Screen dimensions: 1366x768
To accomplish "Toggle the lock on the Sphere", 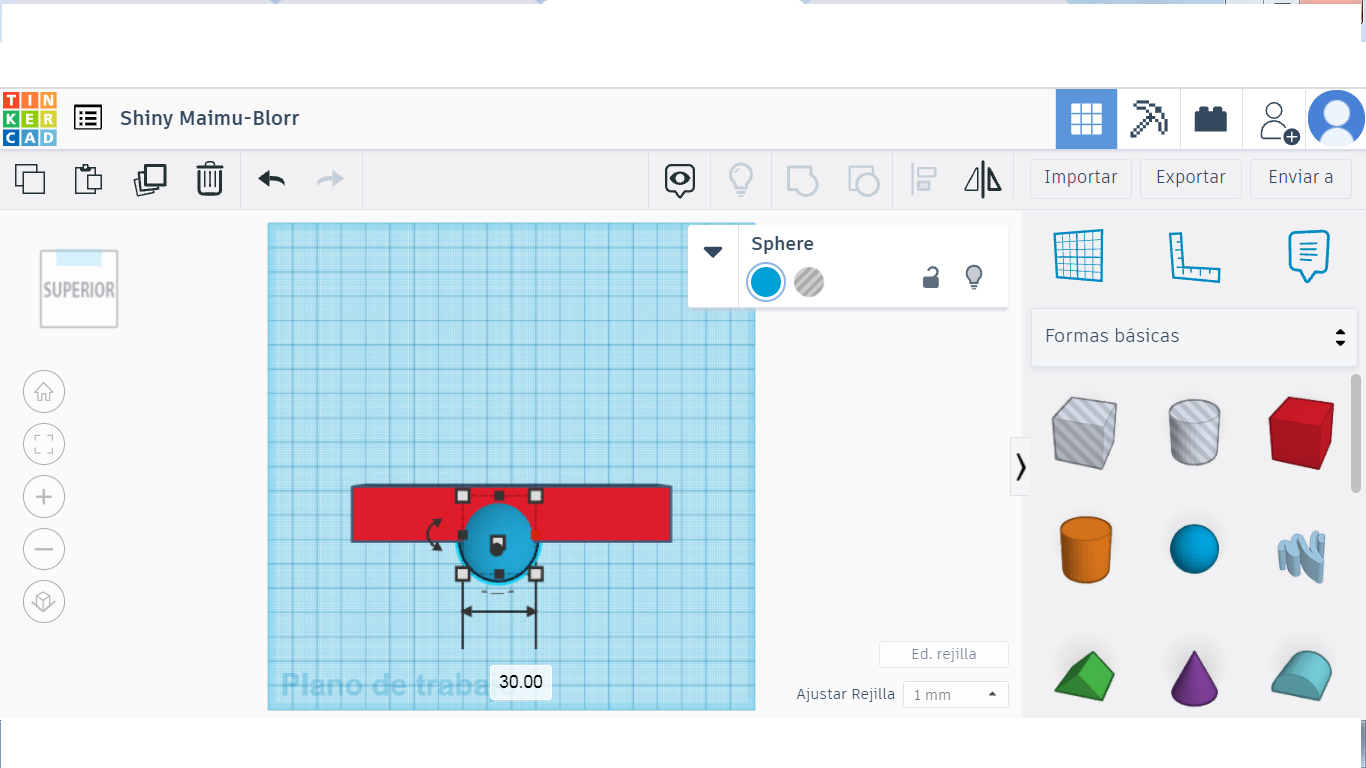I will click(931, 277).
